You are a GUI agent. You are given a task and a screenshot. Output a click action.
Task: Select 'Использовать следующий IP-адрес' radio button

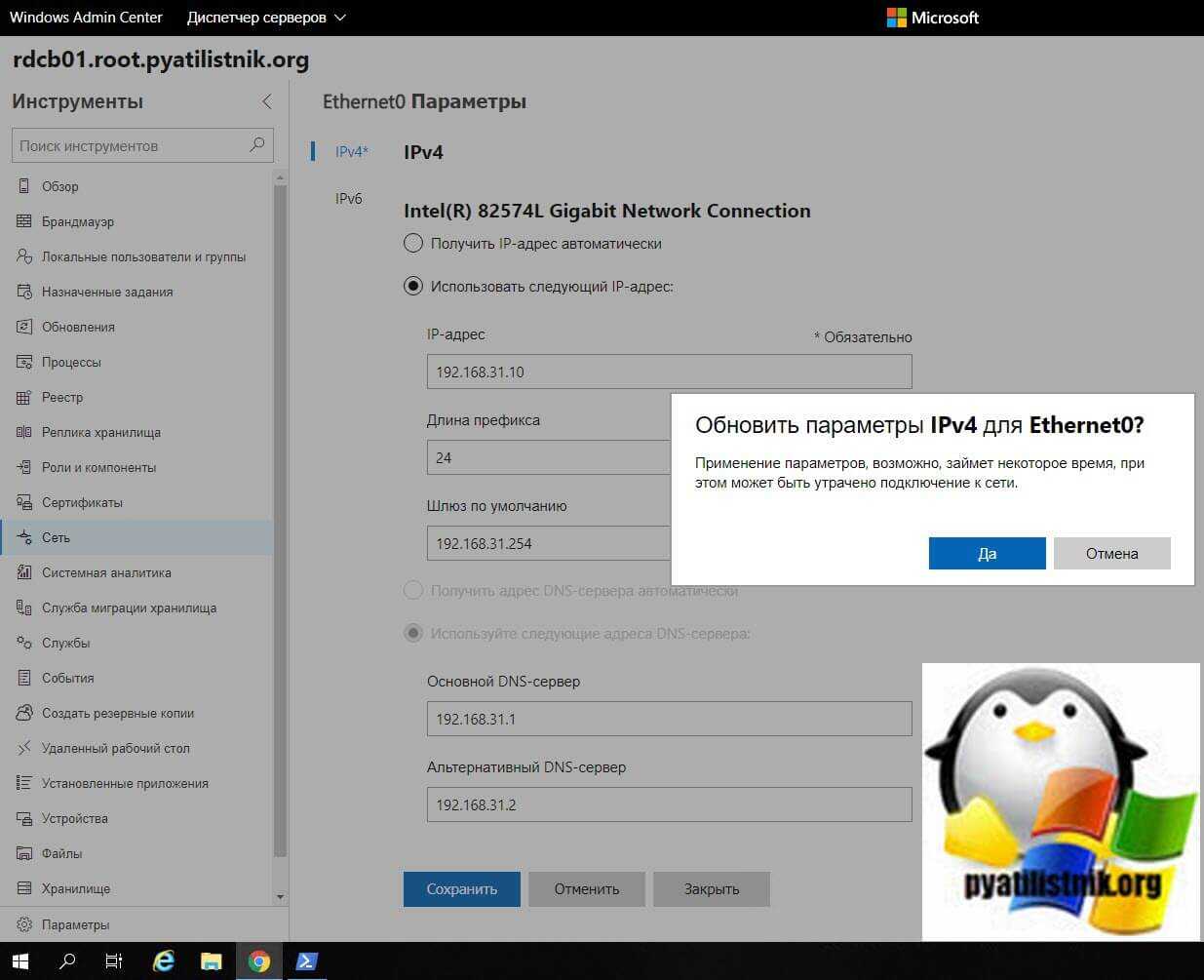coord(413,286)
